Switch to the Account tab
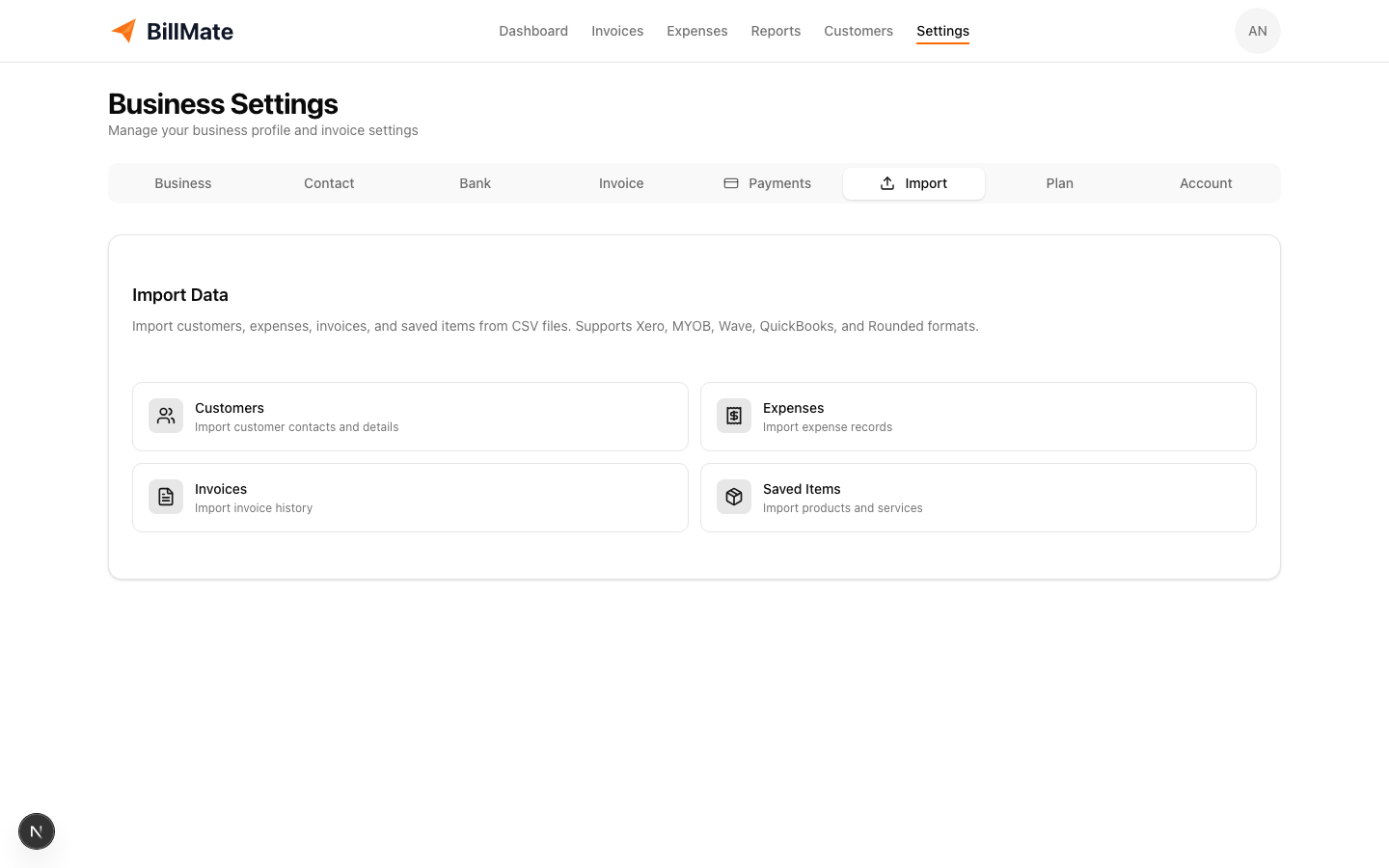 point(1206,183)
